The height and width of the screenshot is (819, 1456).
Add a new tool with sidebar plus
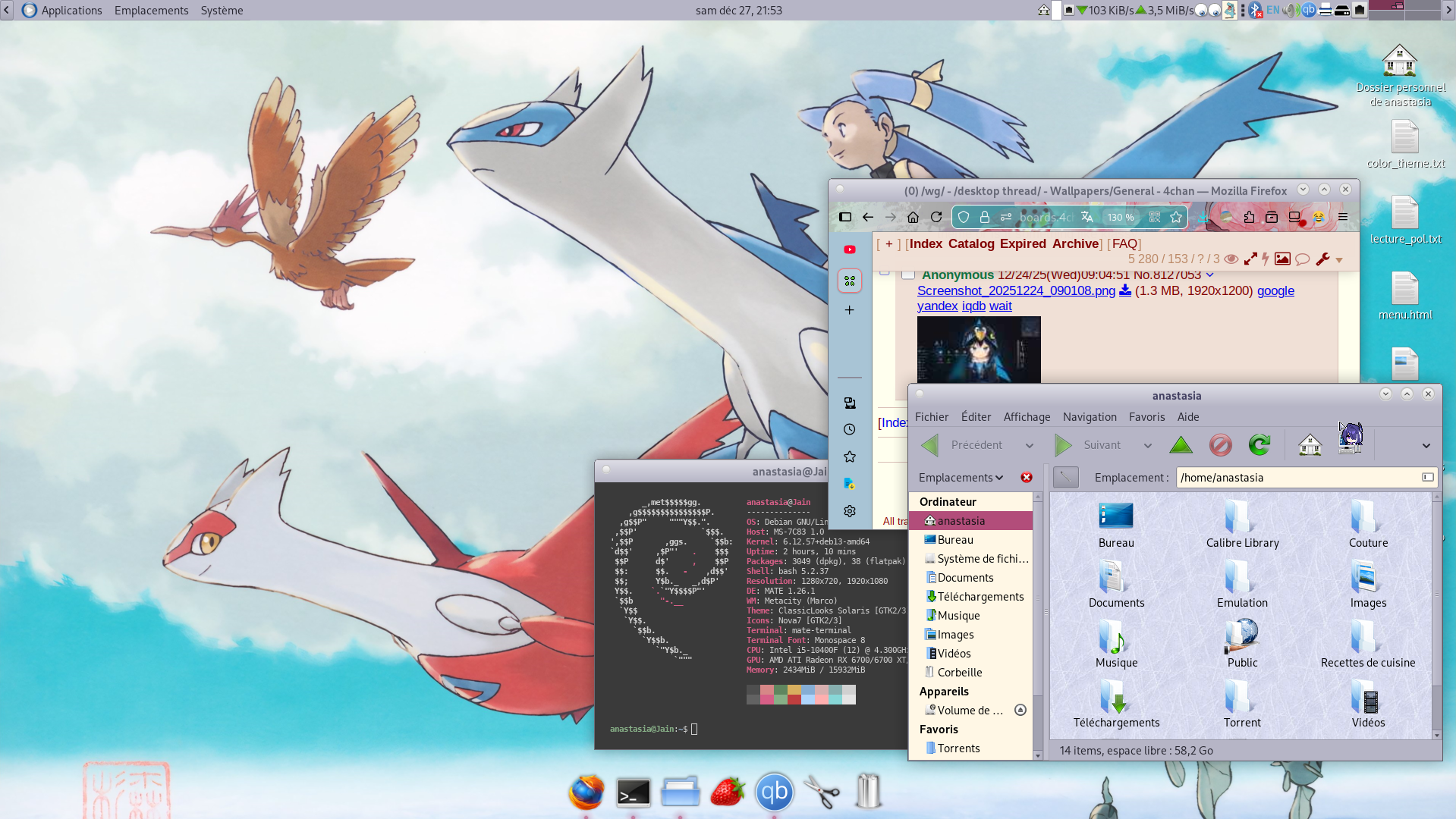pos(850,310)
